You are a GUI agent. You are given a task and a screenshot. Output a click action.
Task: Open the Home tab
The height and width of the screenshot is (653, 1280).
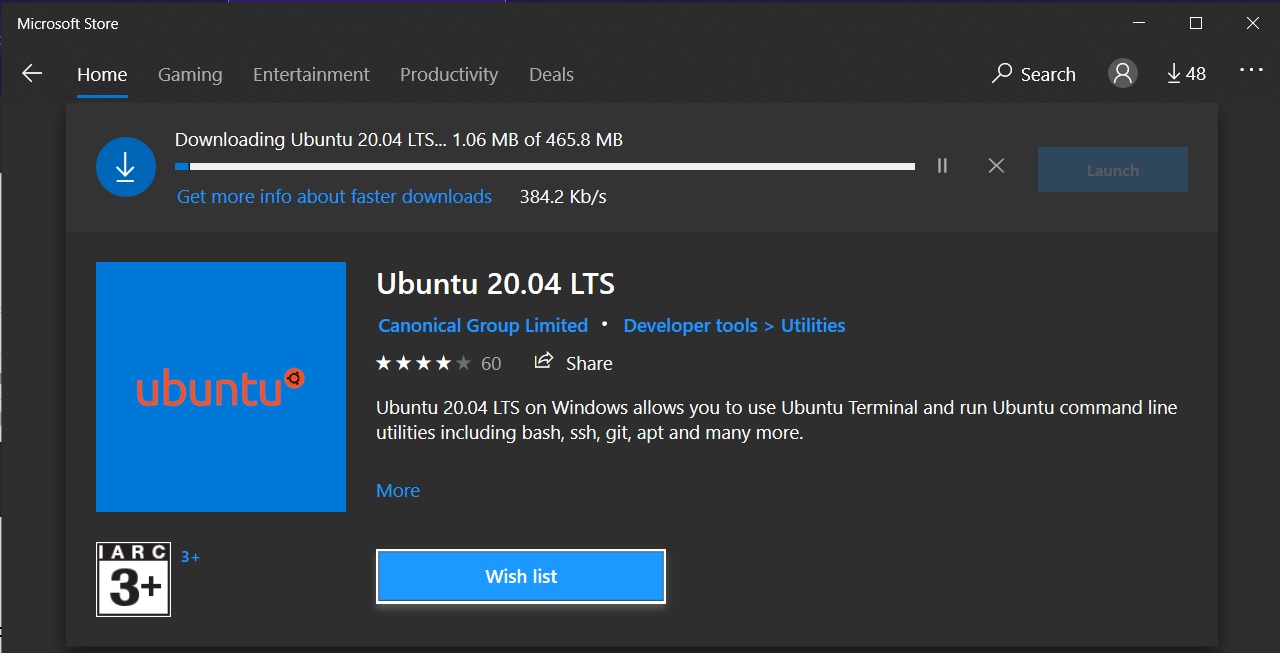[102, 75]
